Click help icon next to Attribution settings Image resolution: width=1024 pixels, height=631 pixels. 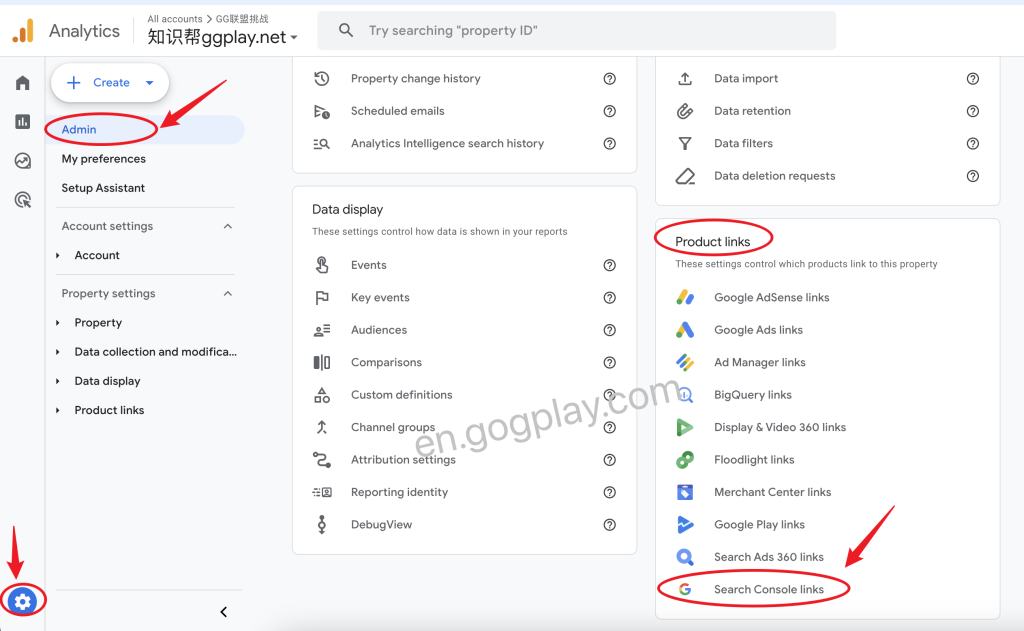click(x=609, y=460)
